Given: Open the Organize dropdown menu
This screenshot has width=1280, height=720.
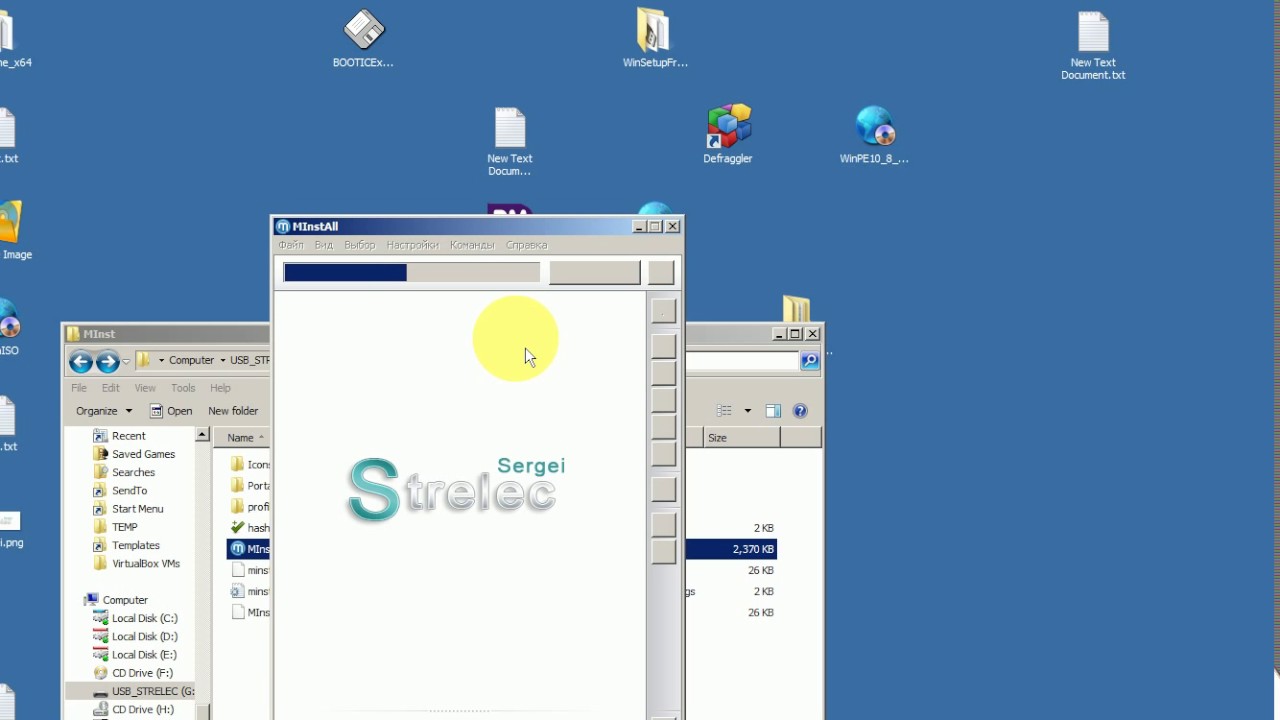Looking at the screenshot, I should click(x=104, y=411).
